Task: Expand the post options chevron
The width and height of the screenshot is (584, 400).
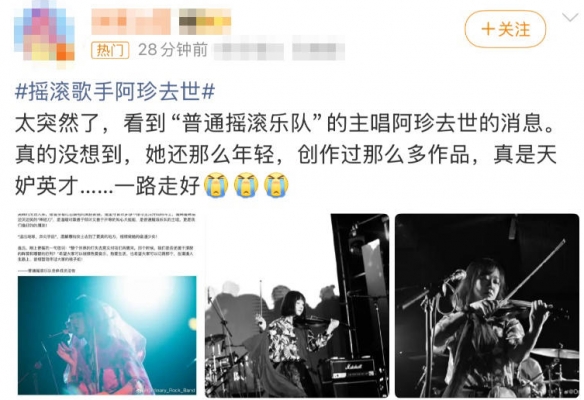Action: coord(569,18)
